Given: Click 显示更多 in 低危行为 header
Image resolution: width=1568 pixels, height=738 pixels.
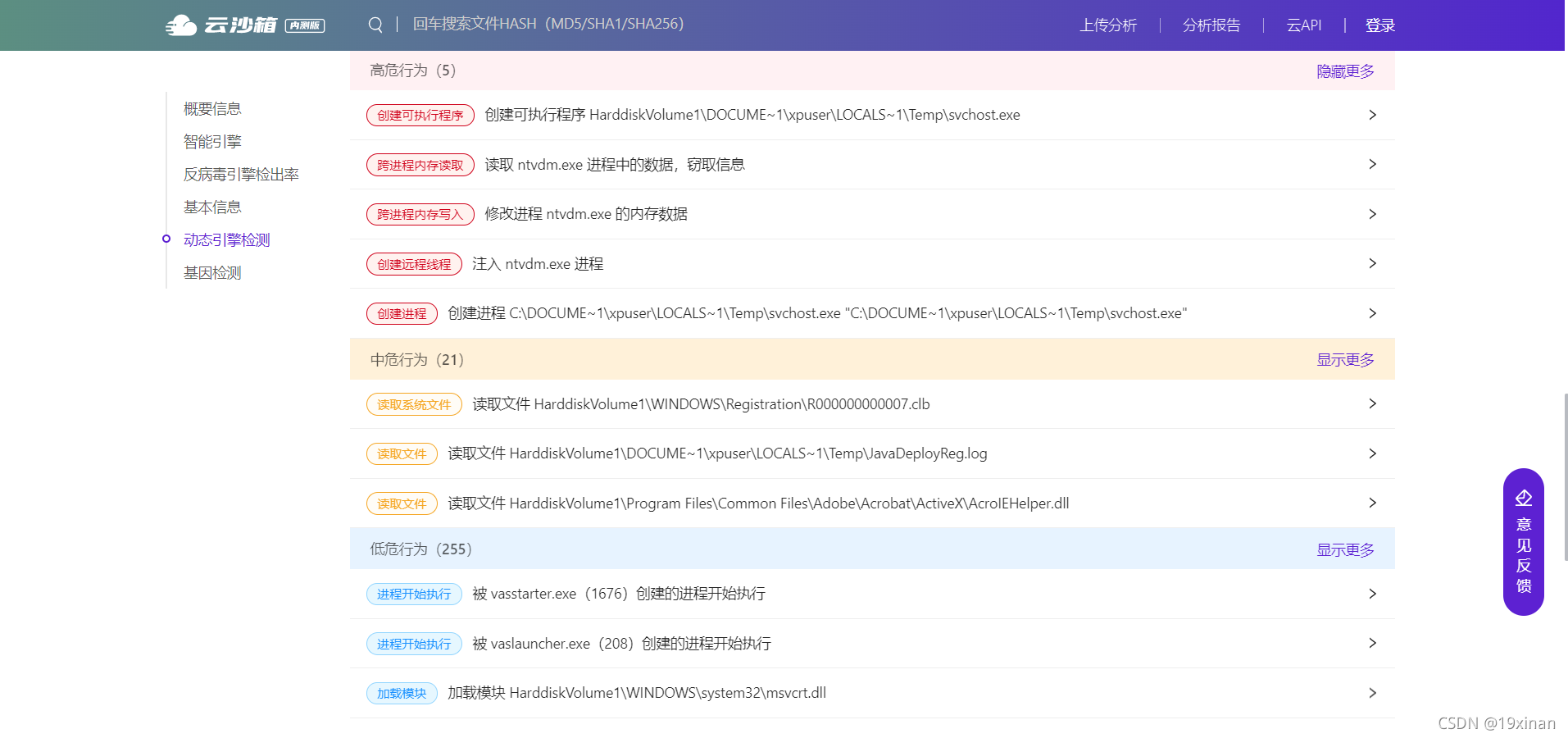Looking at the screenshot, I should click(1345, 550).
